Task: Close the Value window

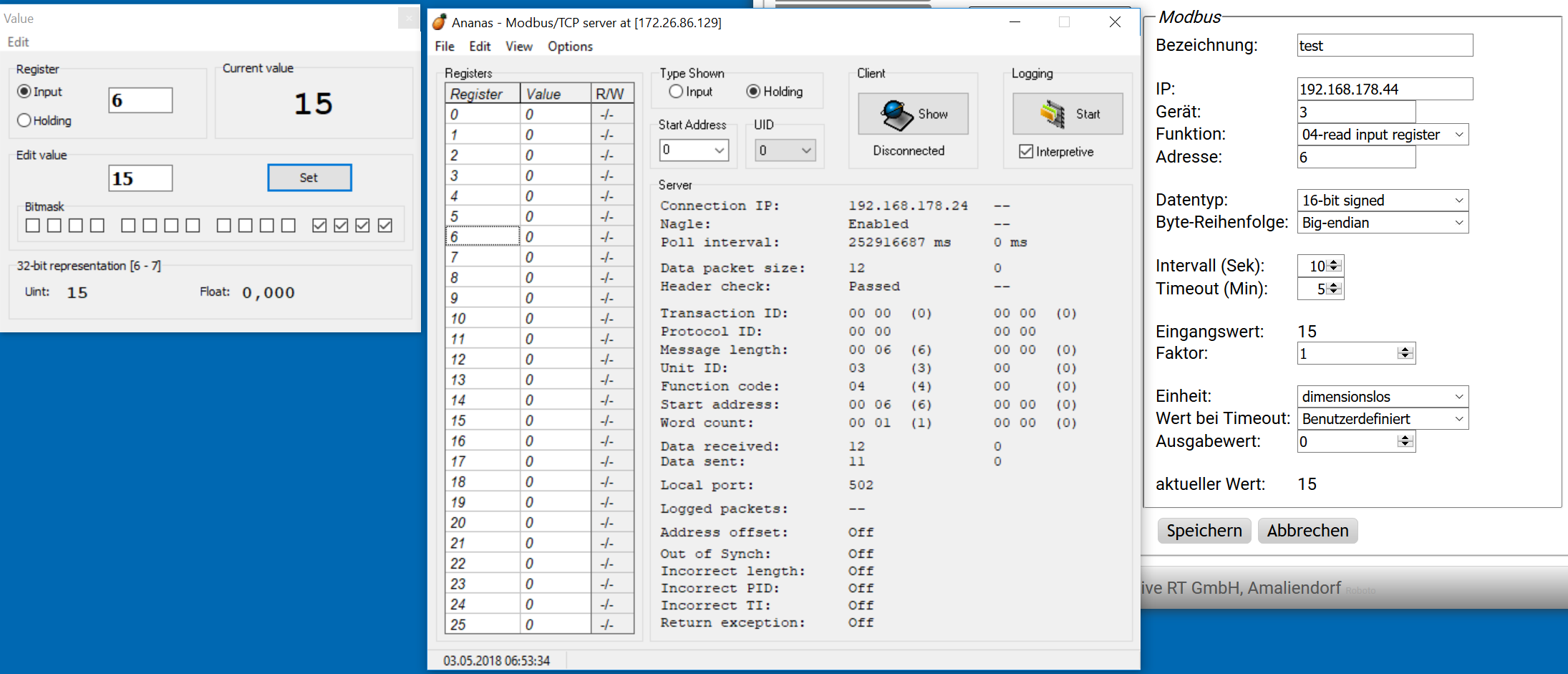Action: click(409, 18)
